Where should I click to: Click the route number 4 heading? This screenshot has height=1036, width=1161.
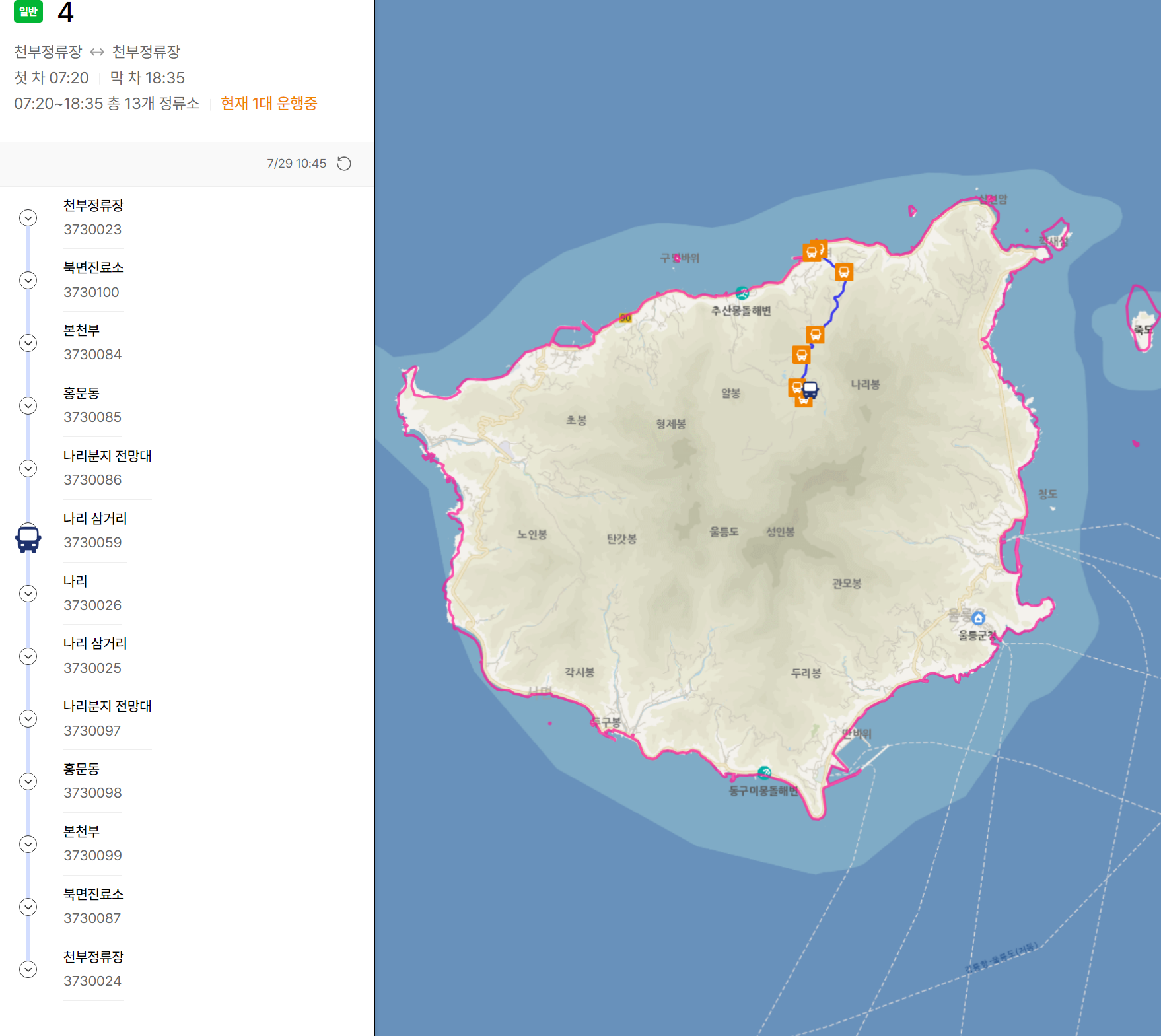(65, 12)
